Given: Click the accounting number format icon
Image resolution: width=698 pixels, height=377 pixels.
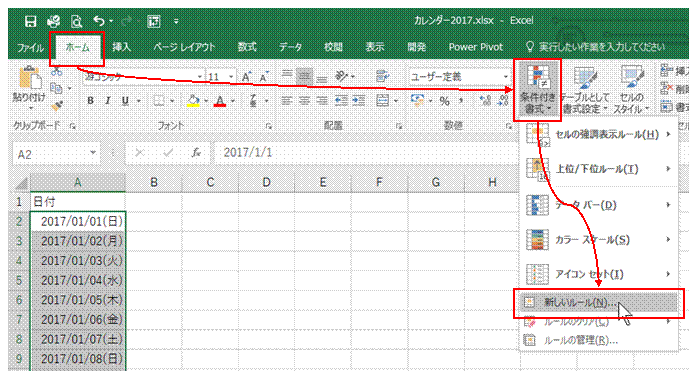Looking at the screenshot, I should pos(418,101).
